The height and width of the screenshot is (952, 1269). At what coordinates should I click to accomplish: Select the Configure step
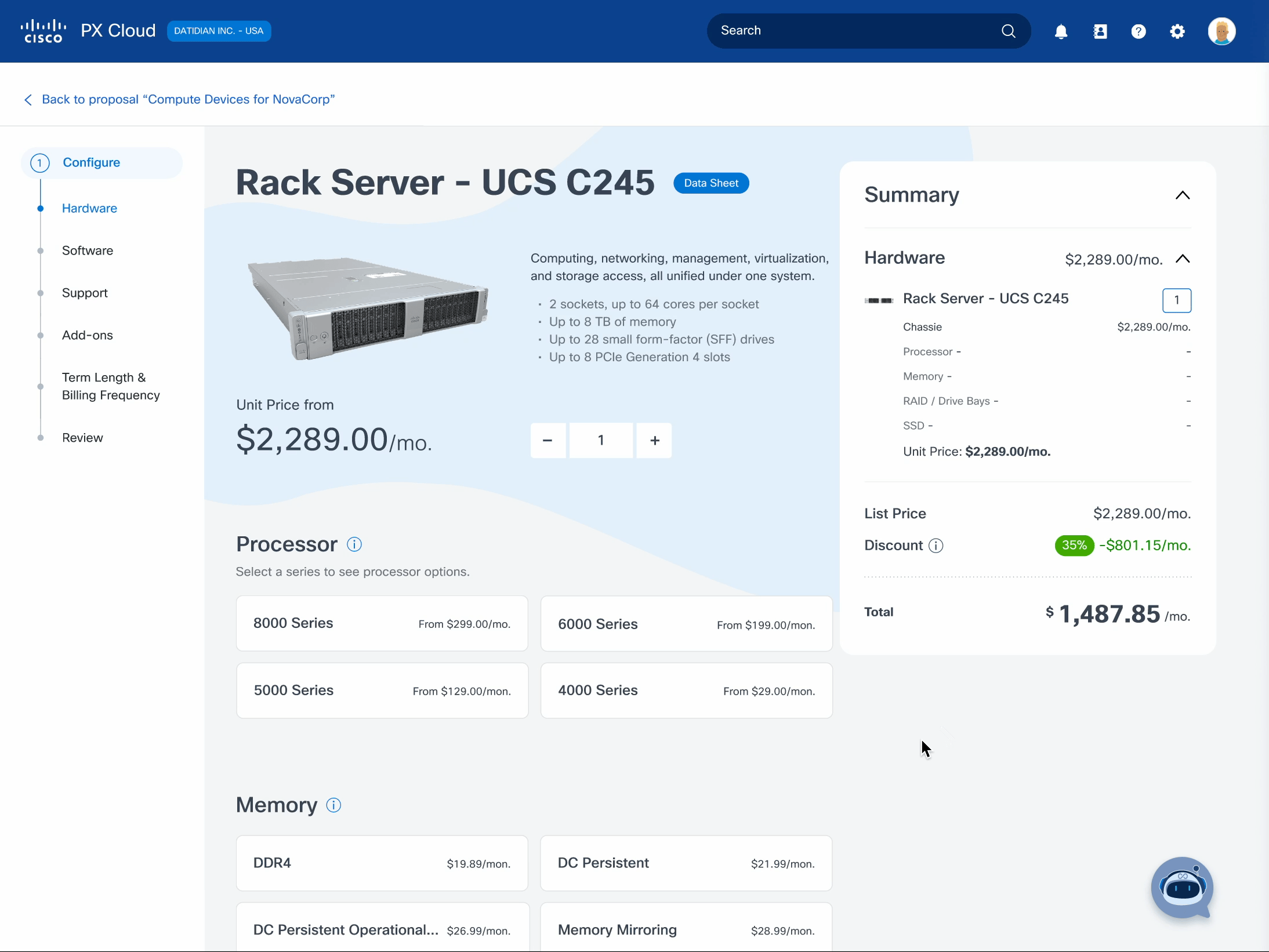[102, 163]
